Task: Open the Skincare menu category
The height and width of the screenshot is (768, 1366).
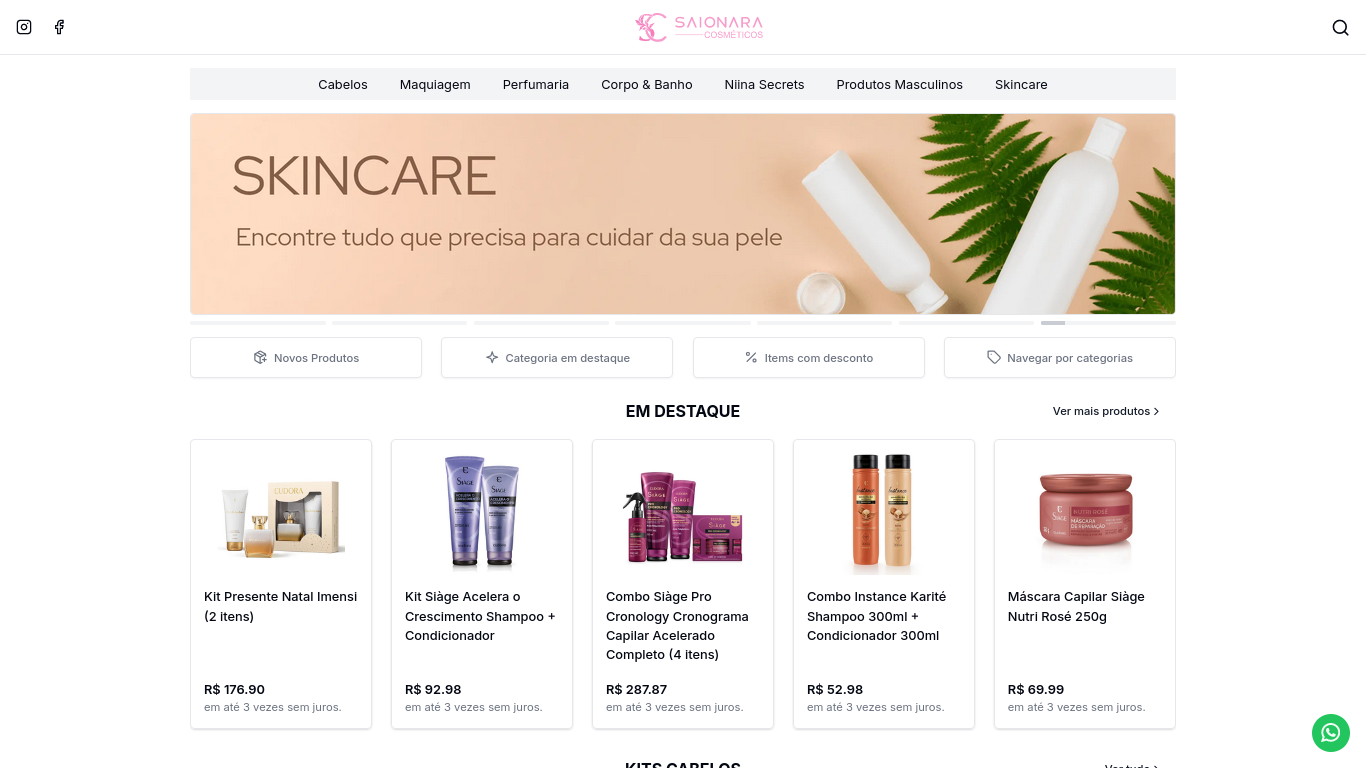Action: point(1021,84)
